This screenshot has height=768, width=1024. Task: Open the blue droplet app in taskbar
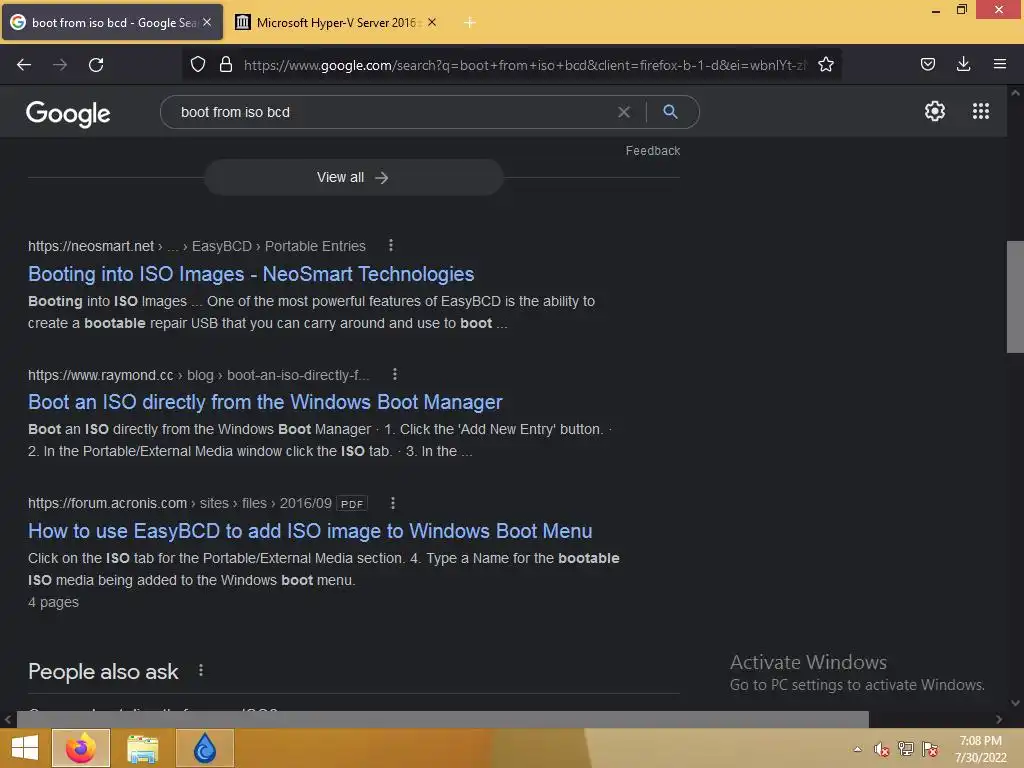(204, 748)
